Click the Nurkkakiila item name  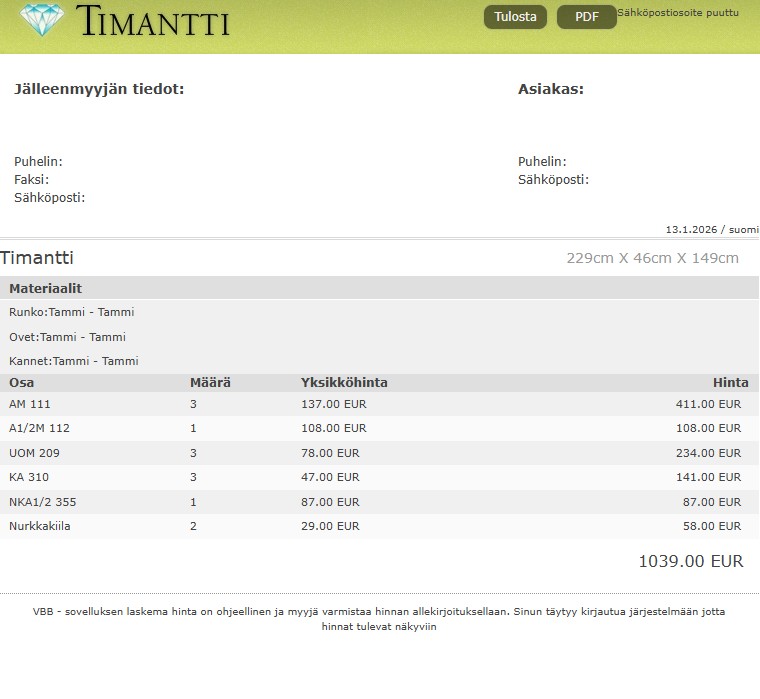click(40, 526)
